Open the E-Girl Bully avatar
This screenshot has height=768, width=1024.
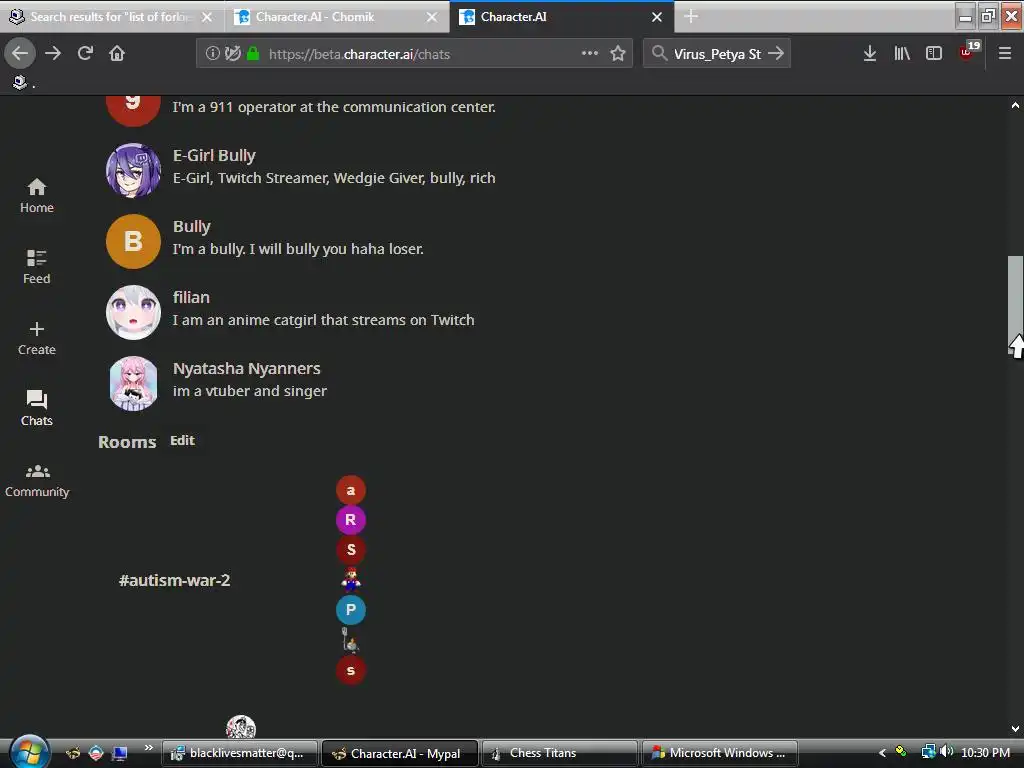tap(133, 170)
